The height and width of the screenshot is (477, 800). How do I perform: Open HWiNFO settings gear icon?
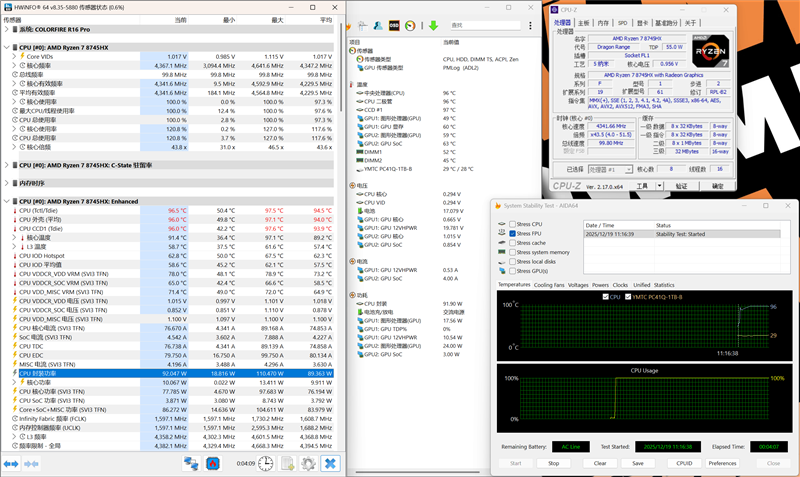coord(308,464)
